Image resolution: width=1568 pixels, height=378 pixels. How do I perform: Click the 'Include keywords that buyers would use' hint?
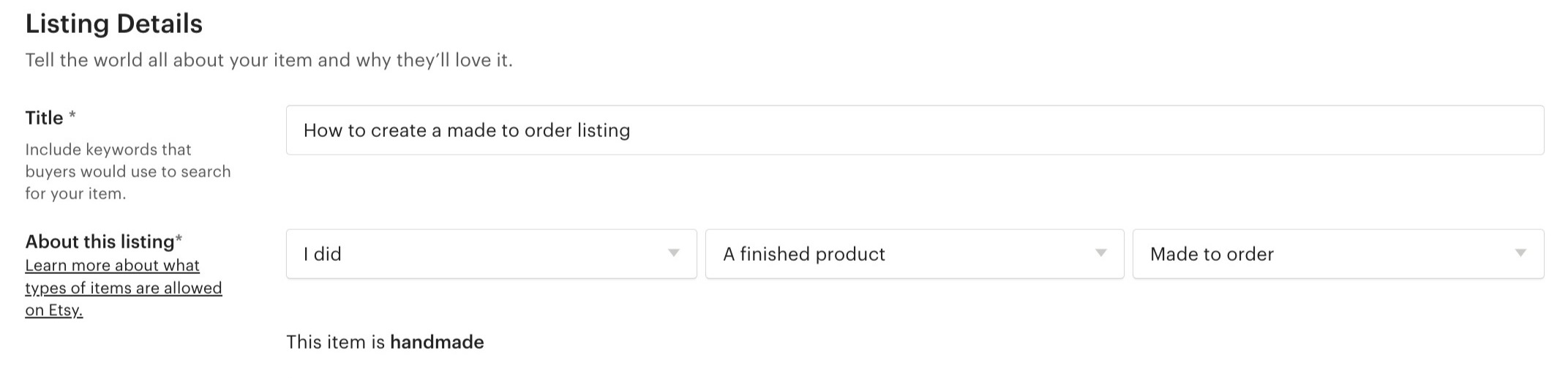pyautogui.click(x=128, y=171)
